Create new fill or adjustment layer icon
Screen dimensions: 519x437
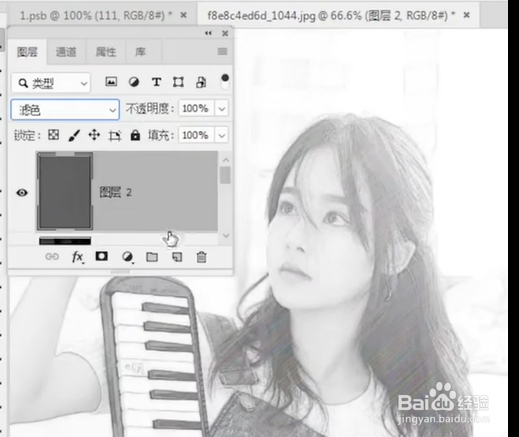click(127, 257)
